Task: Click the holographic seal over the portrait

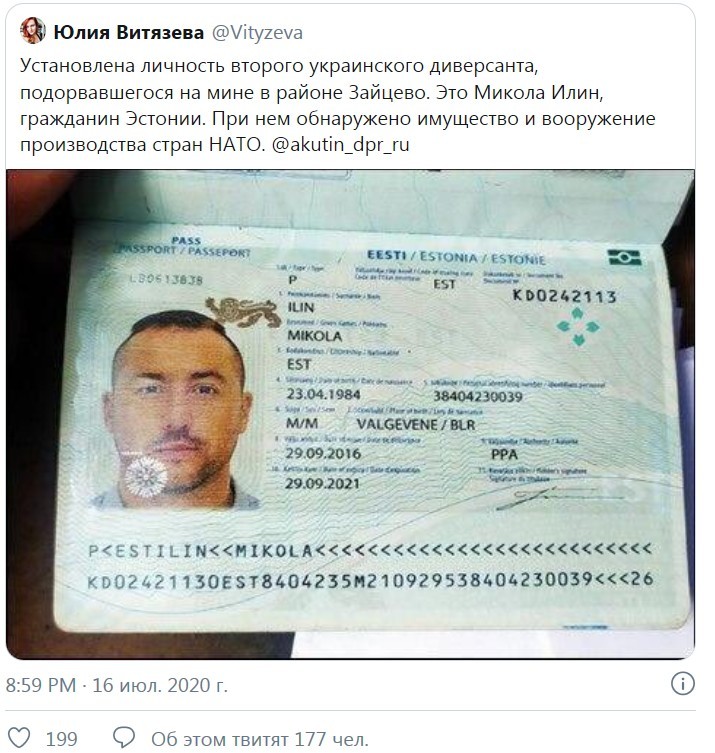Action: [146, 477]
